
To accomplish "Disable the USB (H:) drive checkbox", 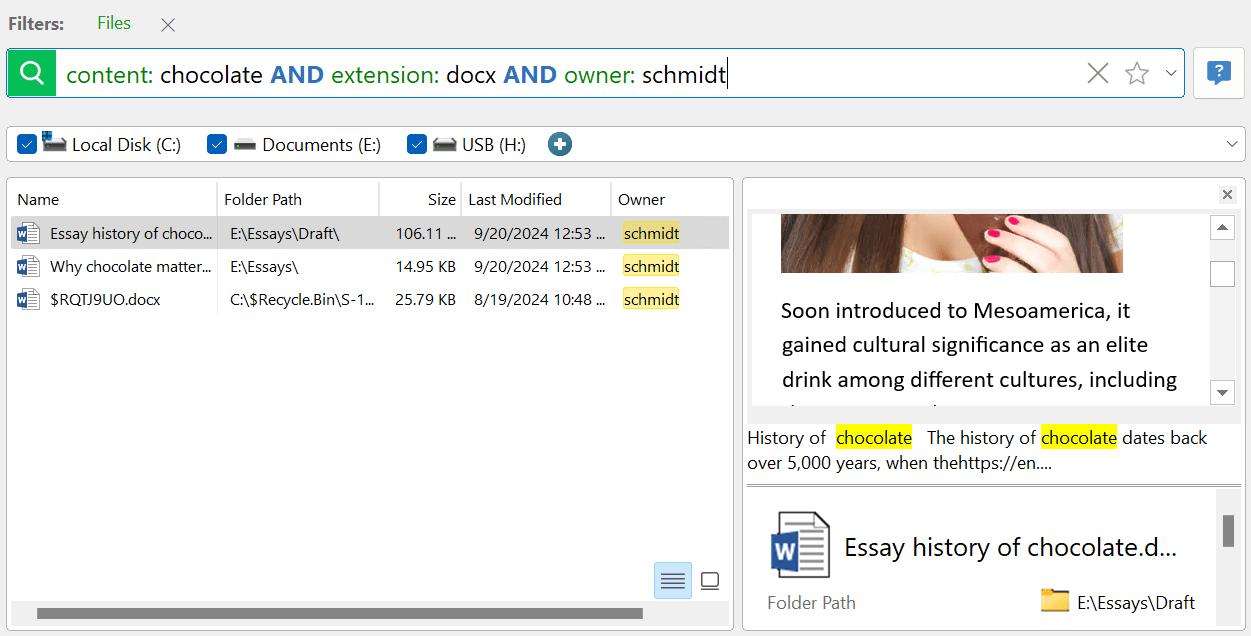I will click(417, 145).
